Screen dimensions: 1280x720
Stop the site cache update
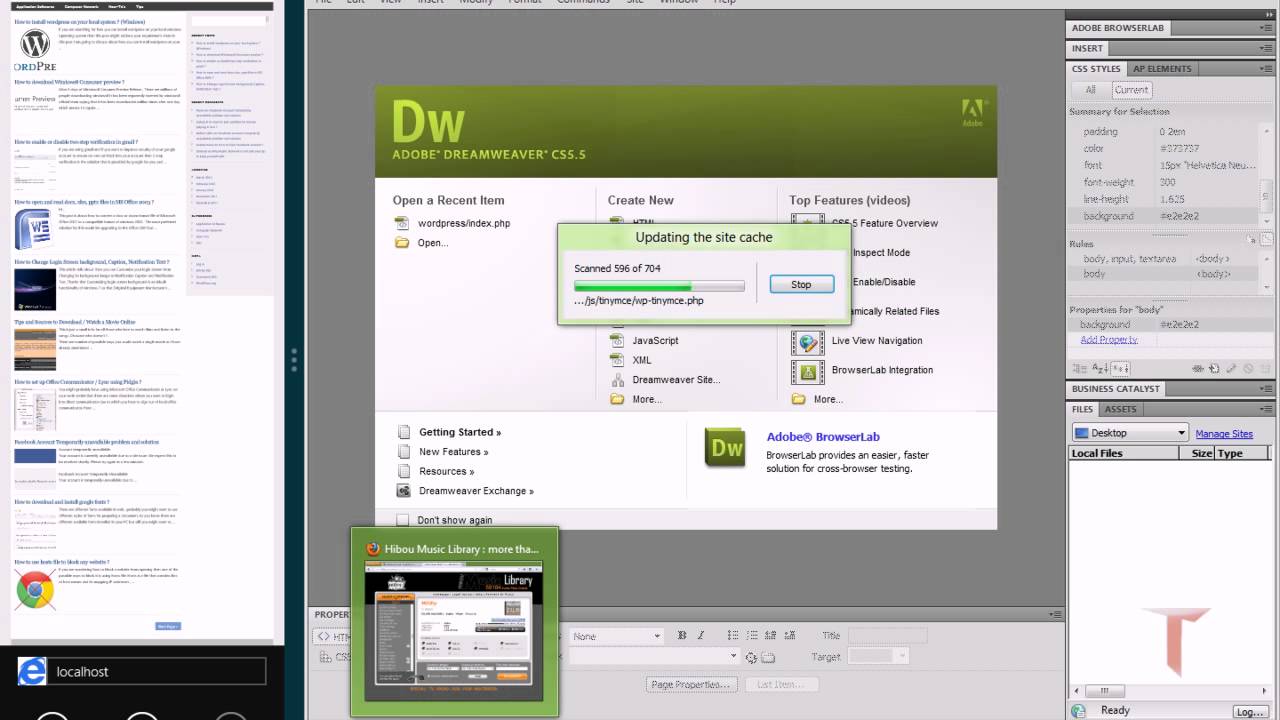pos(801,284)
